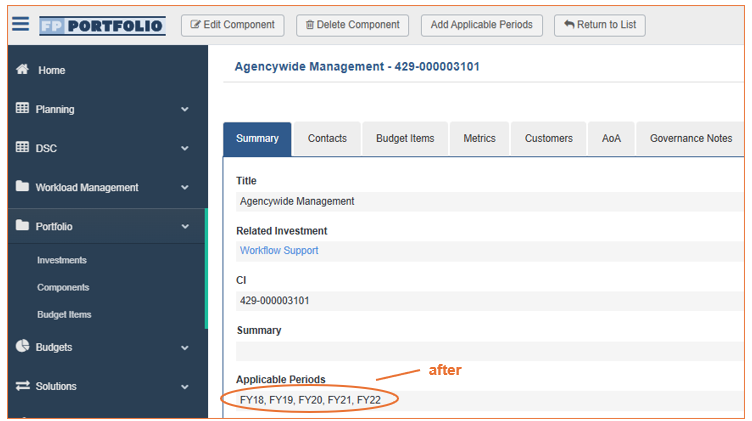
Task: Click the Delete Component button
Action: (352, 25)
